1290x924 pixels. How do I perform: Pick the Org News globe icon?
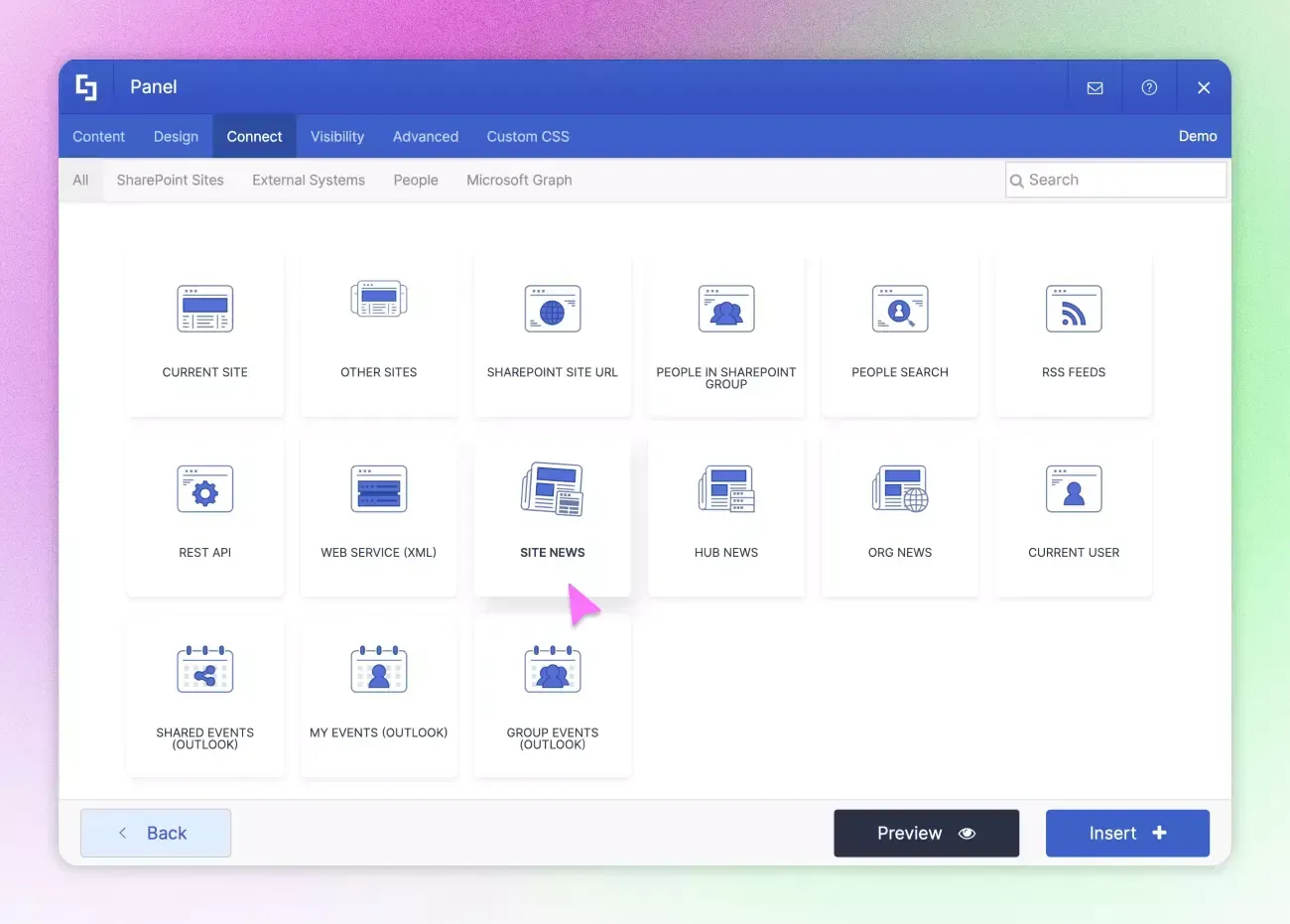pos(900,489)
